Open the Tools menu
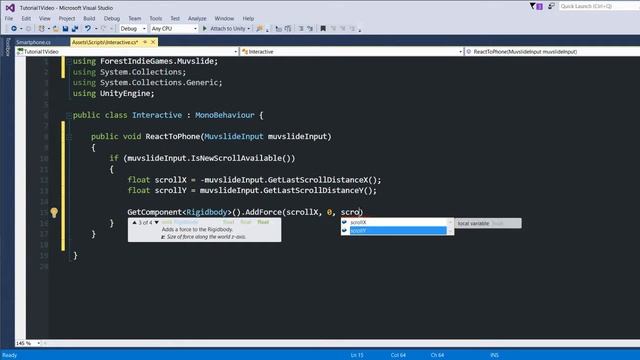Image resolution: width=640 pixels, height=360 pixels. click(156, 18)
